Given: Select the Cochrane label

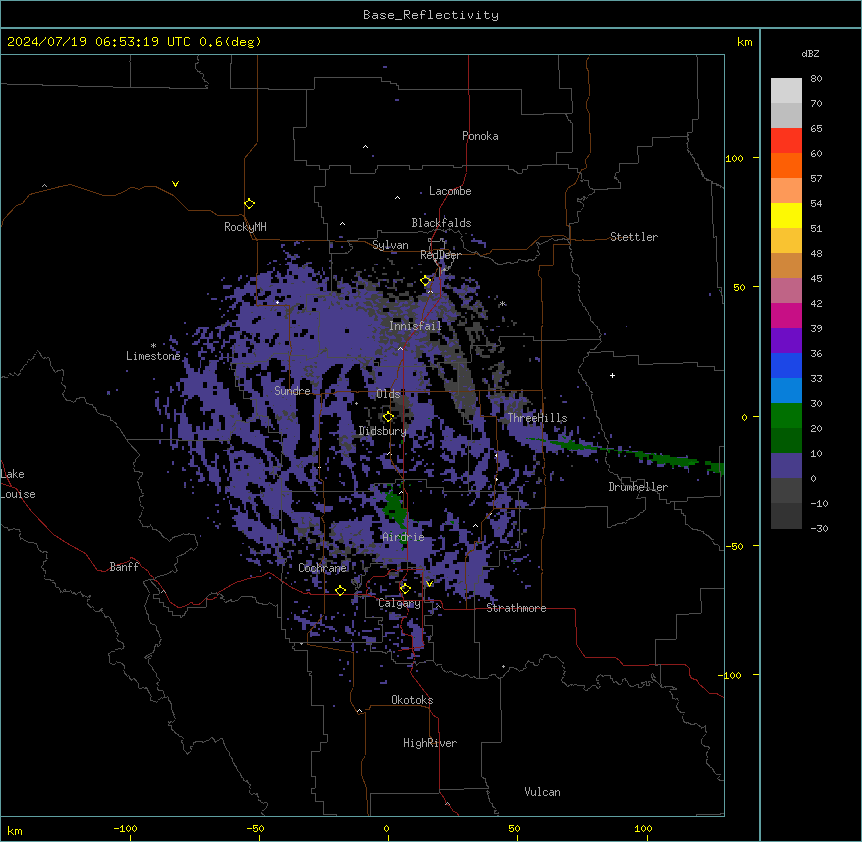Looking at the screenshot, I should [x=323, y=568].
